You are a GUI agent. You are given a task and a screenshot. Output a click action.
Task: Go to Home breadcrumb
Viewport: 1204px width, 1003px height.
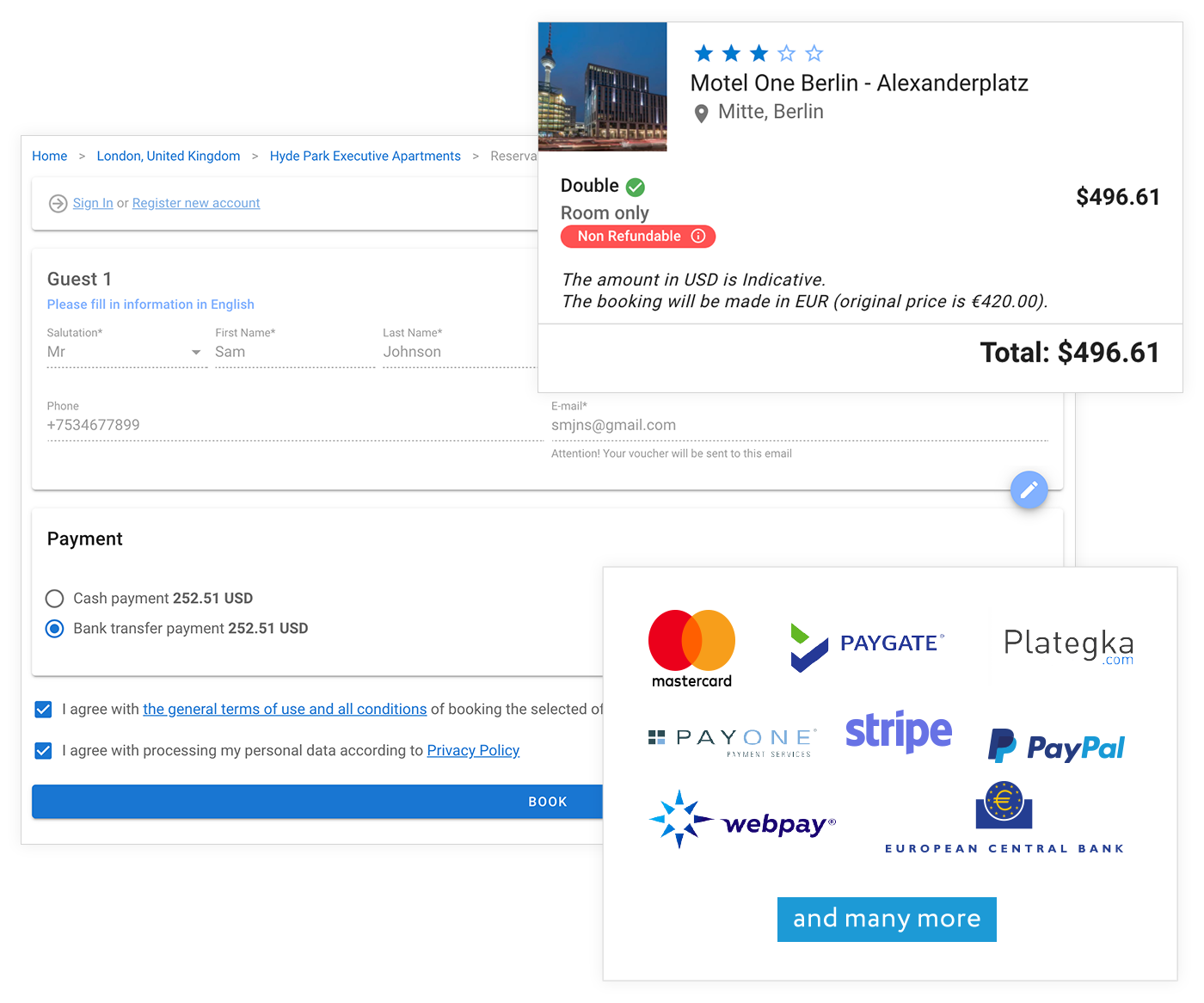[50, 156]
